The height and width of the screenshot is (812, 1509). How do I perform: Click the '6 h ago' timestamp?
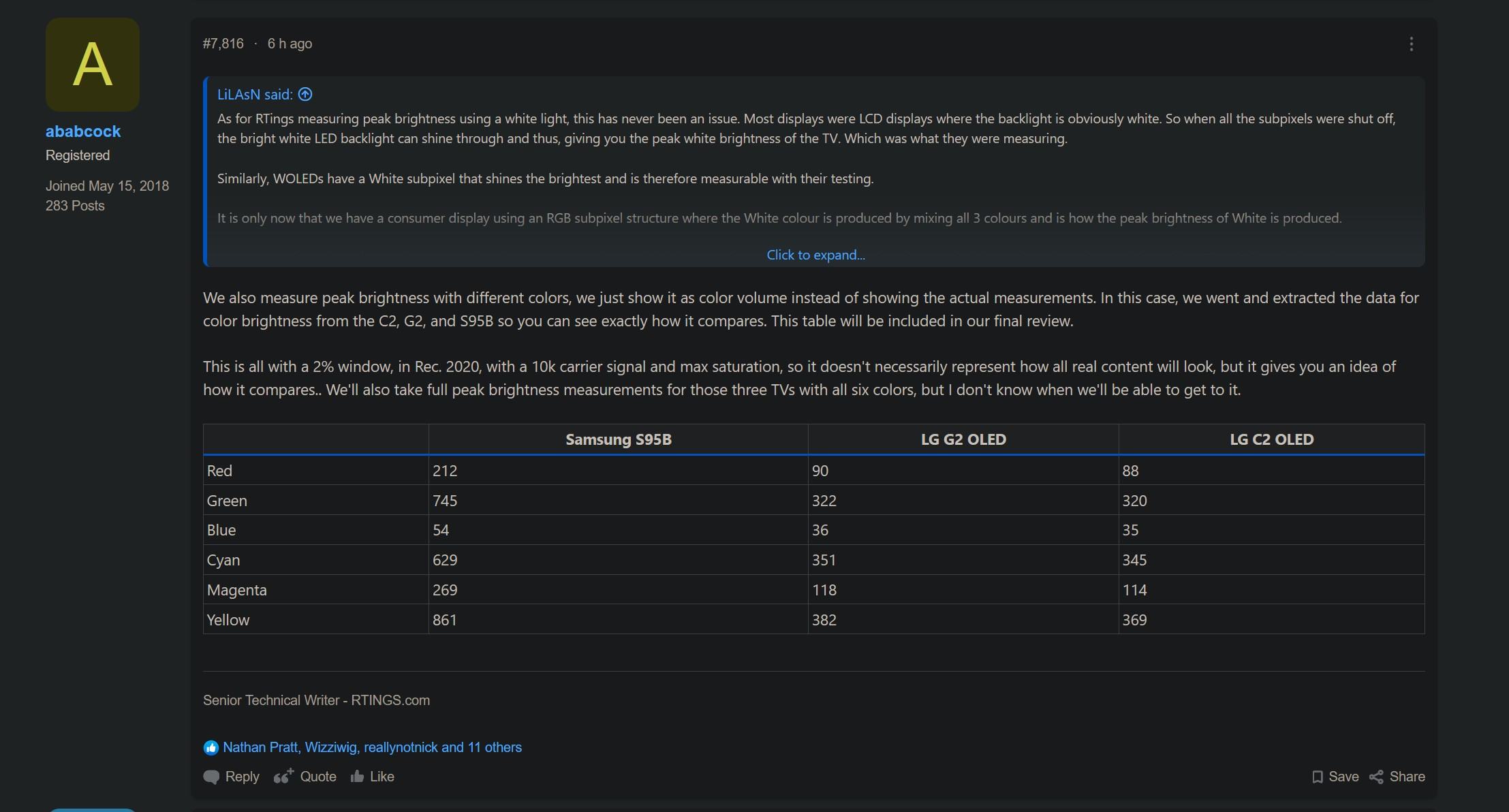(x=290, y=44)
